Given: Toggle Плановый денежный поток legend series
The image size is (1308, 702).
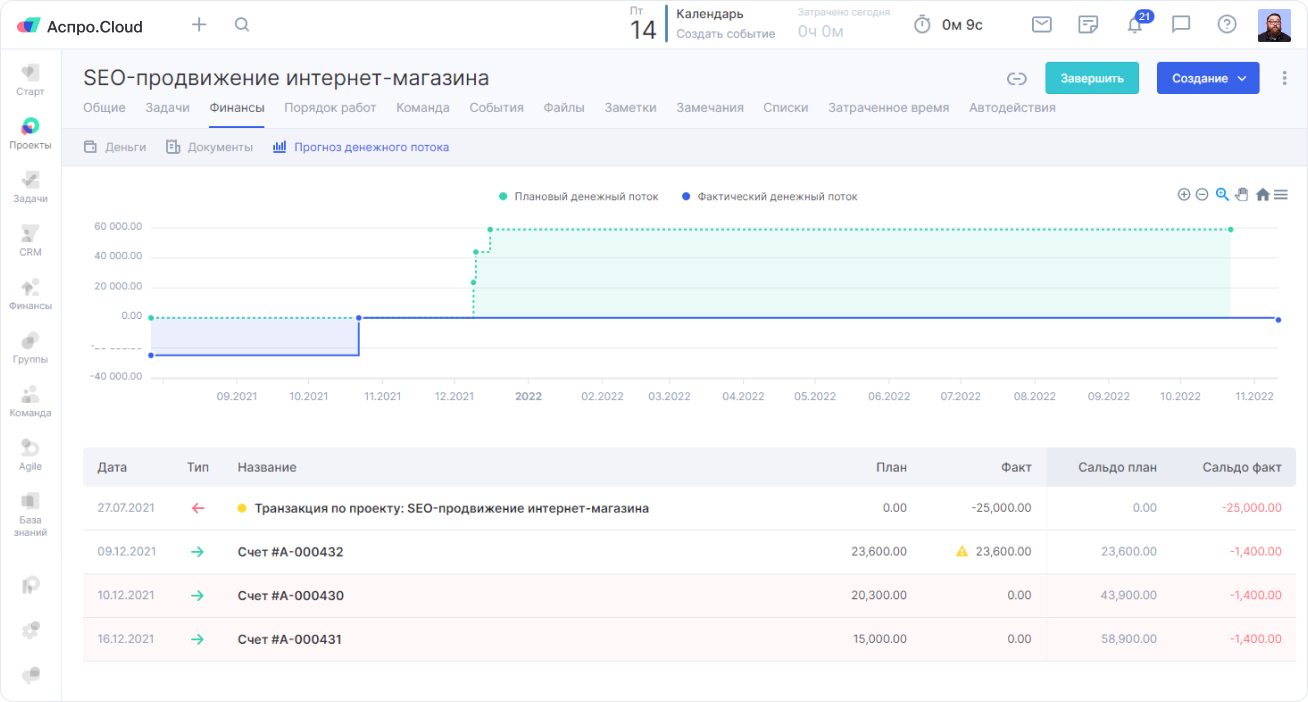Looking at the screenshot, I should pyautogui.click(x=578, y=197).
